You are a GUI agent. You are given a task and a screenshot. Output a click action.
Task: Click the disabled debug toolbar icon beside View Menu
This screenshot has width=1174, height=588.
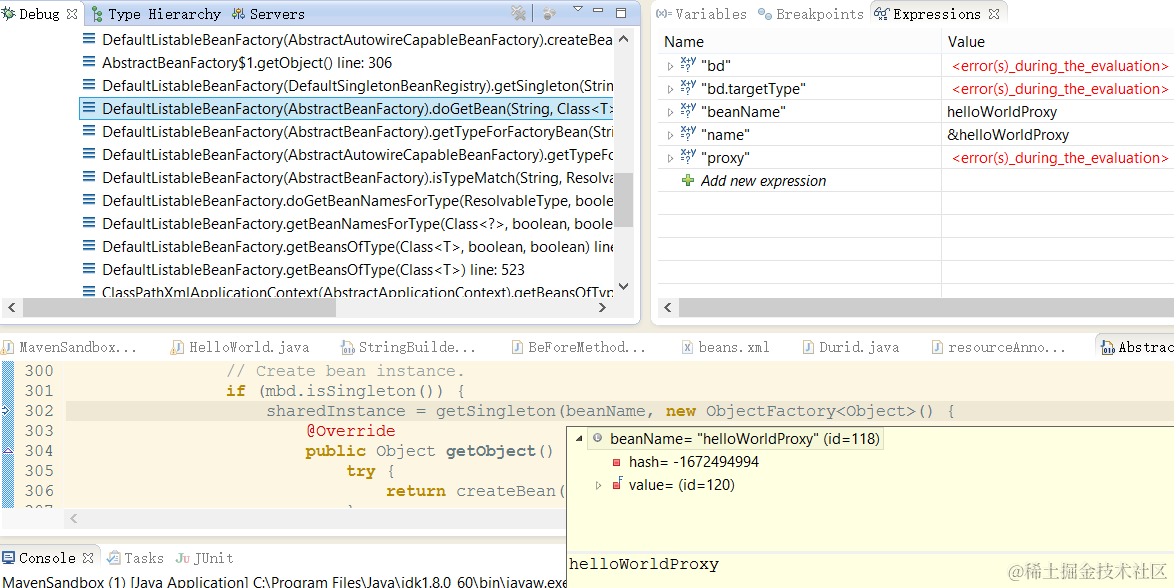tap(549, 13)
